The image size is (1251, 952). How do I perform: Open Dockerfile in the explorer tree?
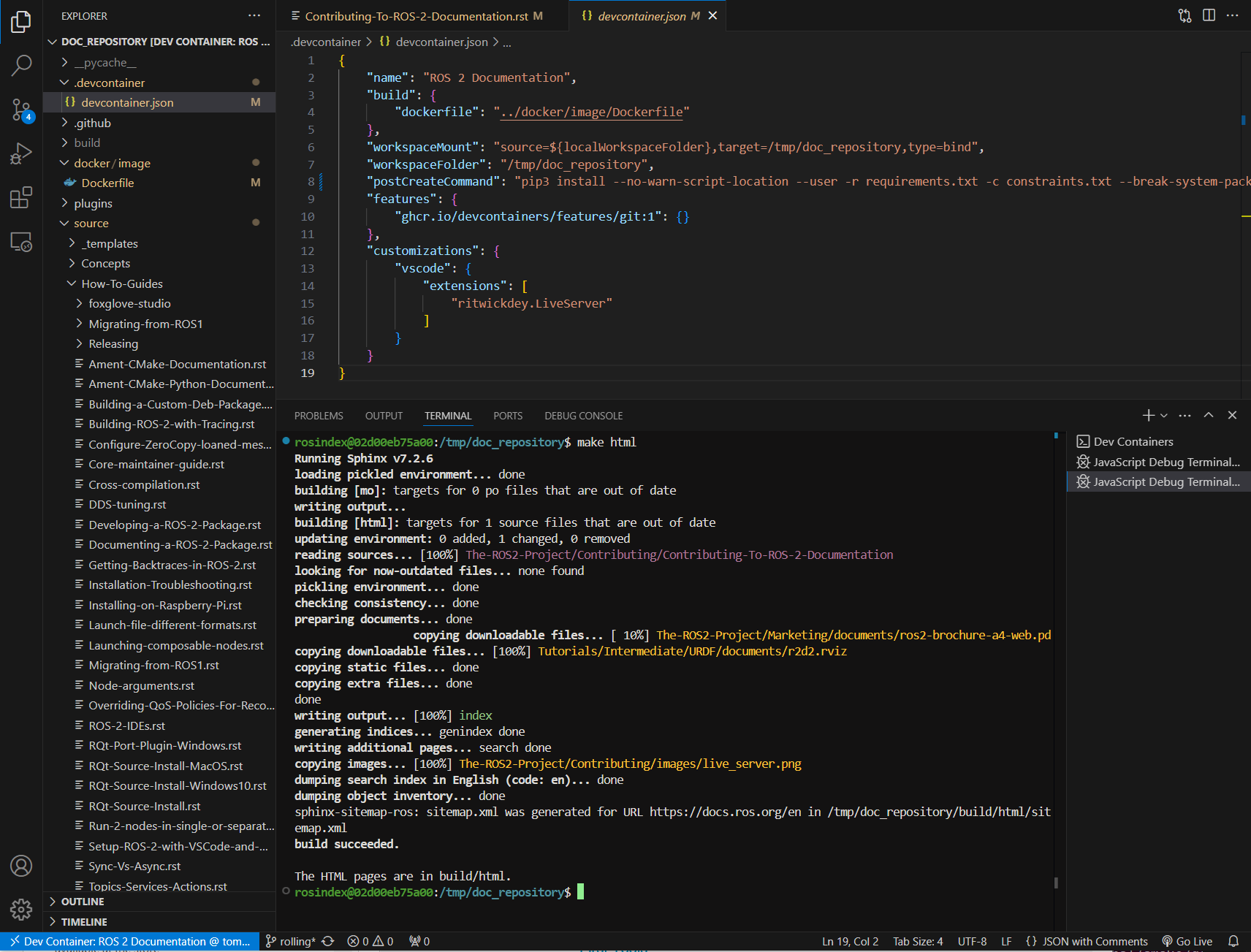pos(107,183)
